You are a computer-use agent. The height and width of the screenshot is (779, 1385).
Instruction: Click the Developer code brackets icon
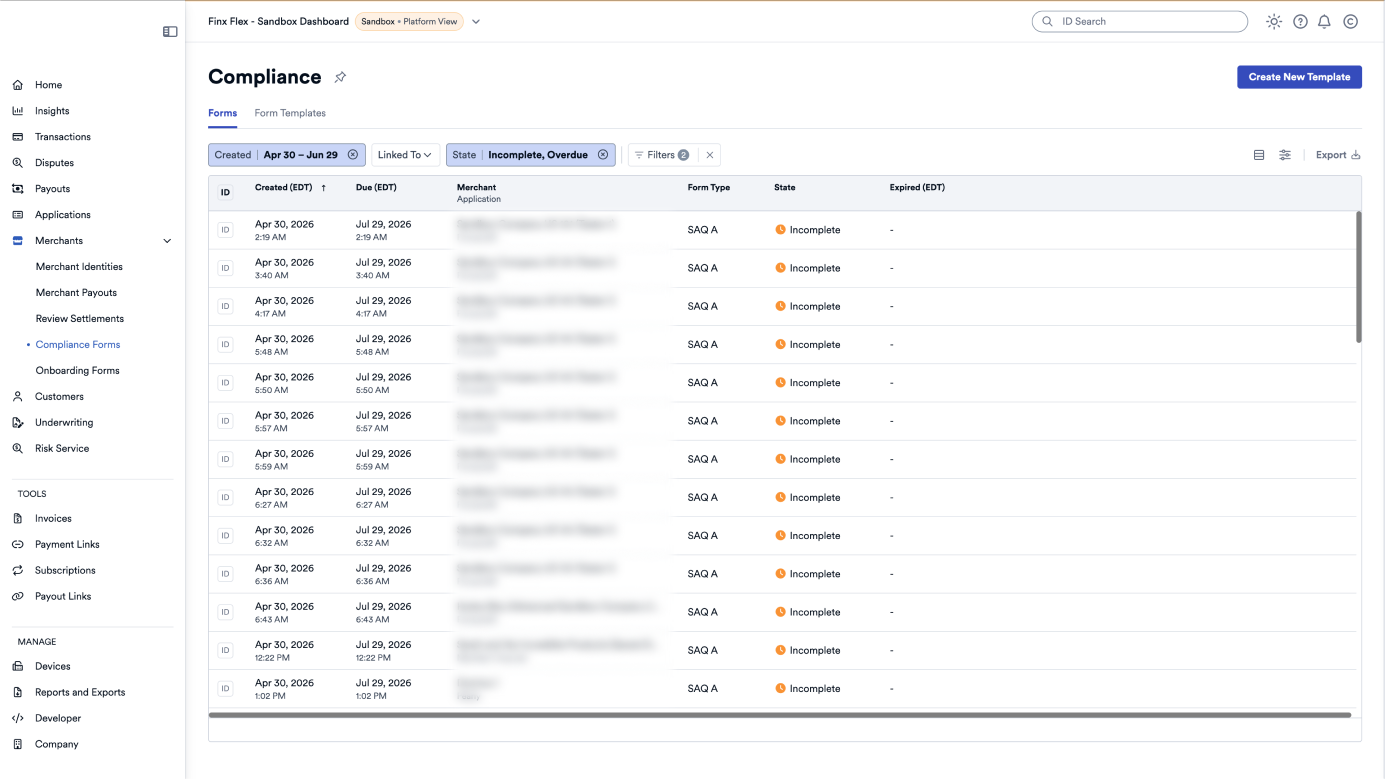click(x=18, y=719)
